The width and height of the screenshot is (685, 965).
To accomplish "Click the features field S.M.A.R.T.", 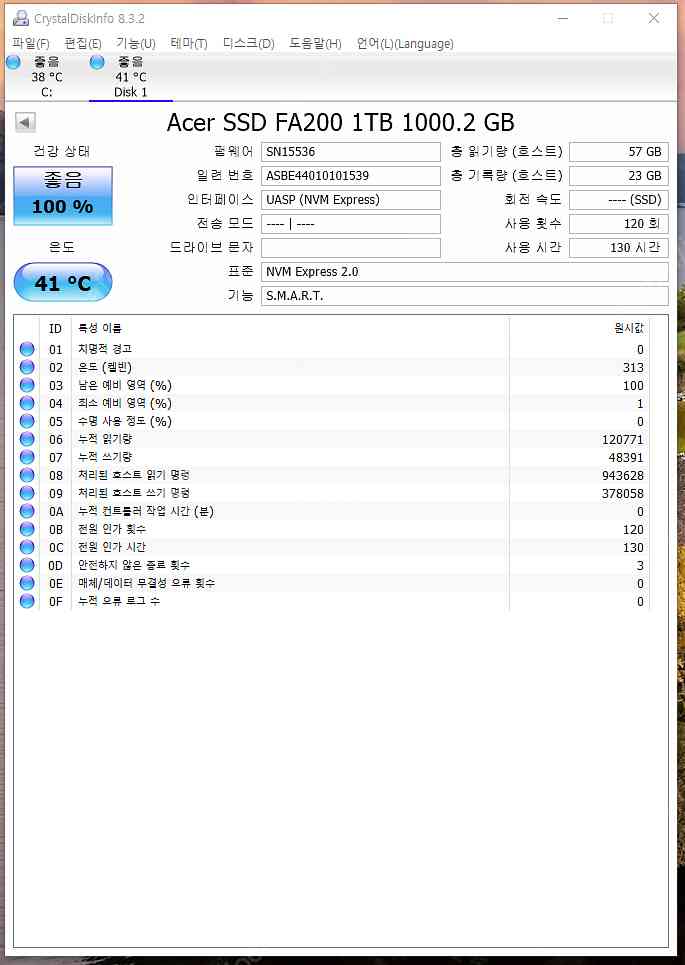I will tap(465, 295).
